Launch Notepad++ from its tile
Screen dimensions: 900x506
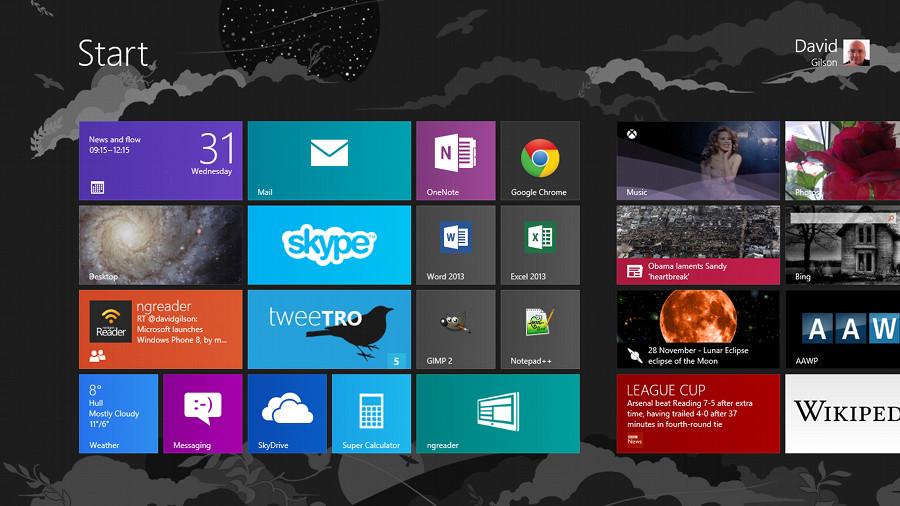pos(540,329)
